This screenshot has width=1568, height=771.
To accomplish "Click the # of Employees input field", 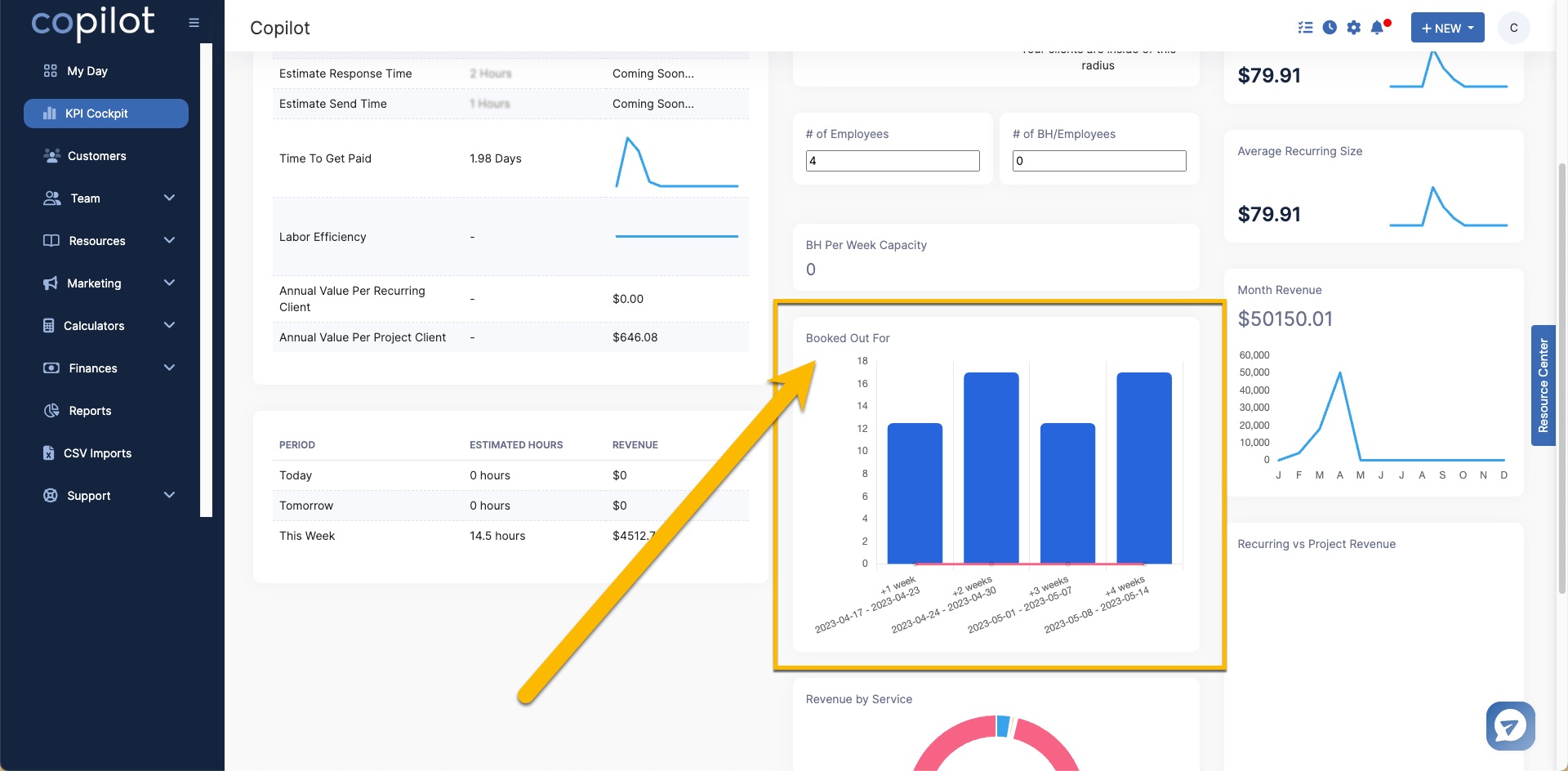I will [893, 161].
